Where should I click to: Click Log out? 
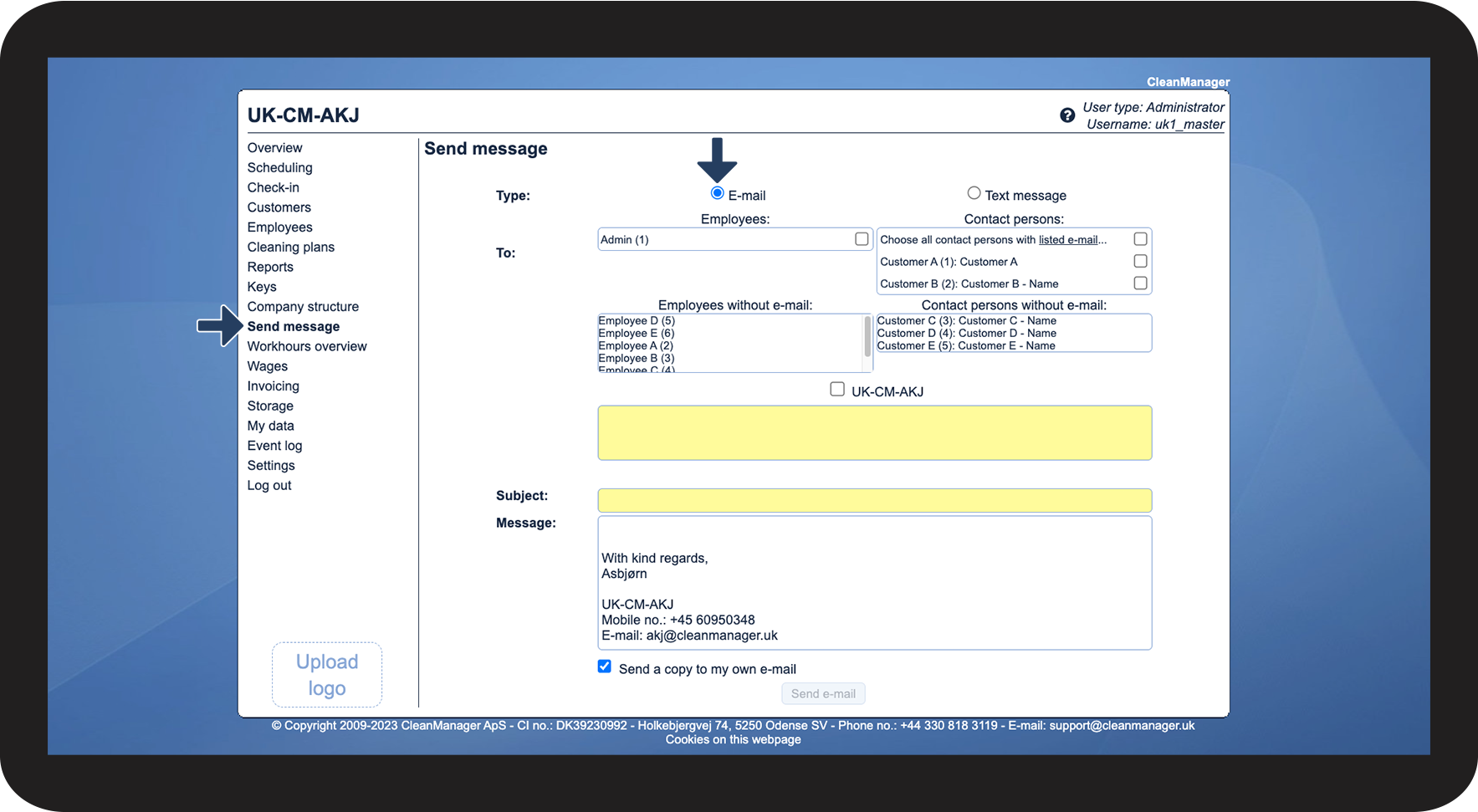269,486
